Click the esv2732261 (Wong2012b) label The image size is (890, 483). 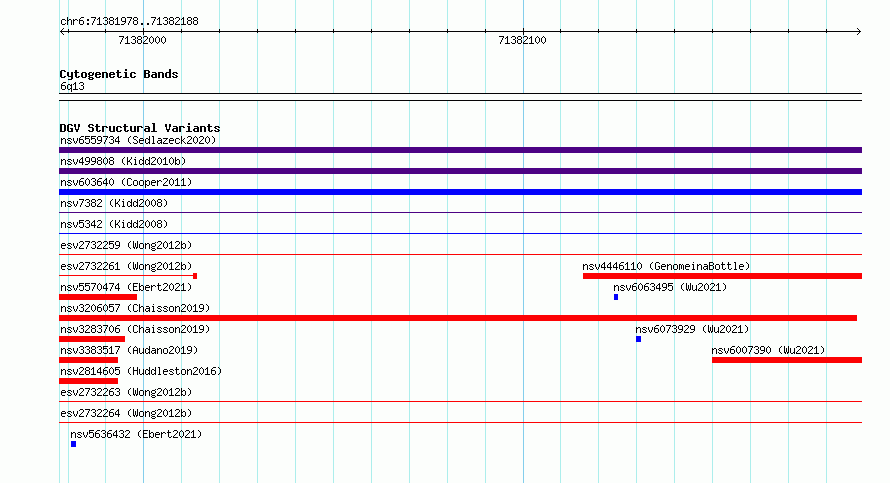click(126, 266)
